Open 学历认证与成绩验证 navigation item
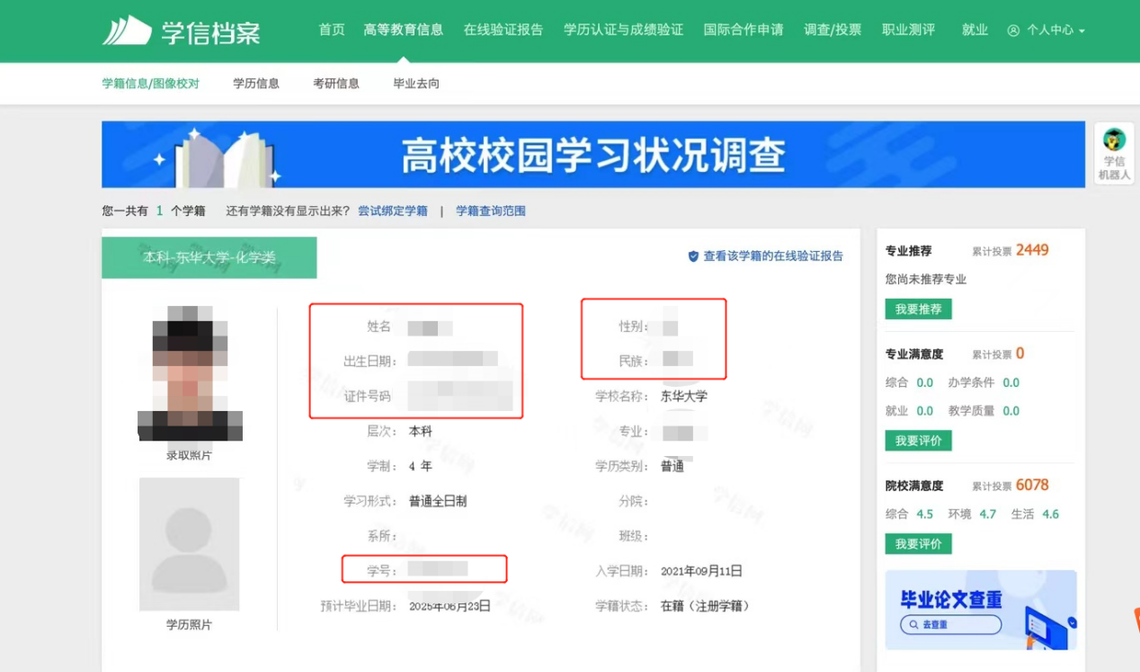This screenshot has width=1140, height=672. click(623, 30)
